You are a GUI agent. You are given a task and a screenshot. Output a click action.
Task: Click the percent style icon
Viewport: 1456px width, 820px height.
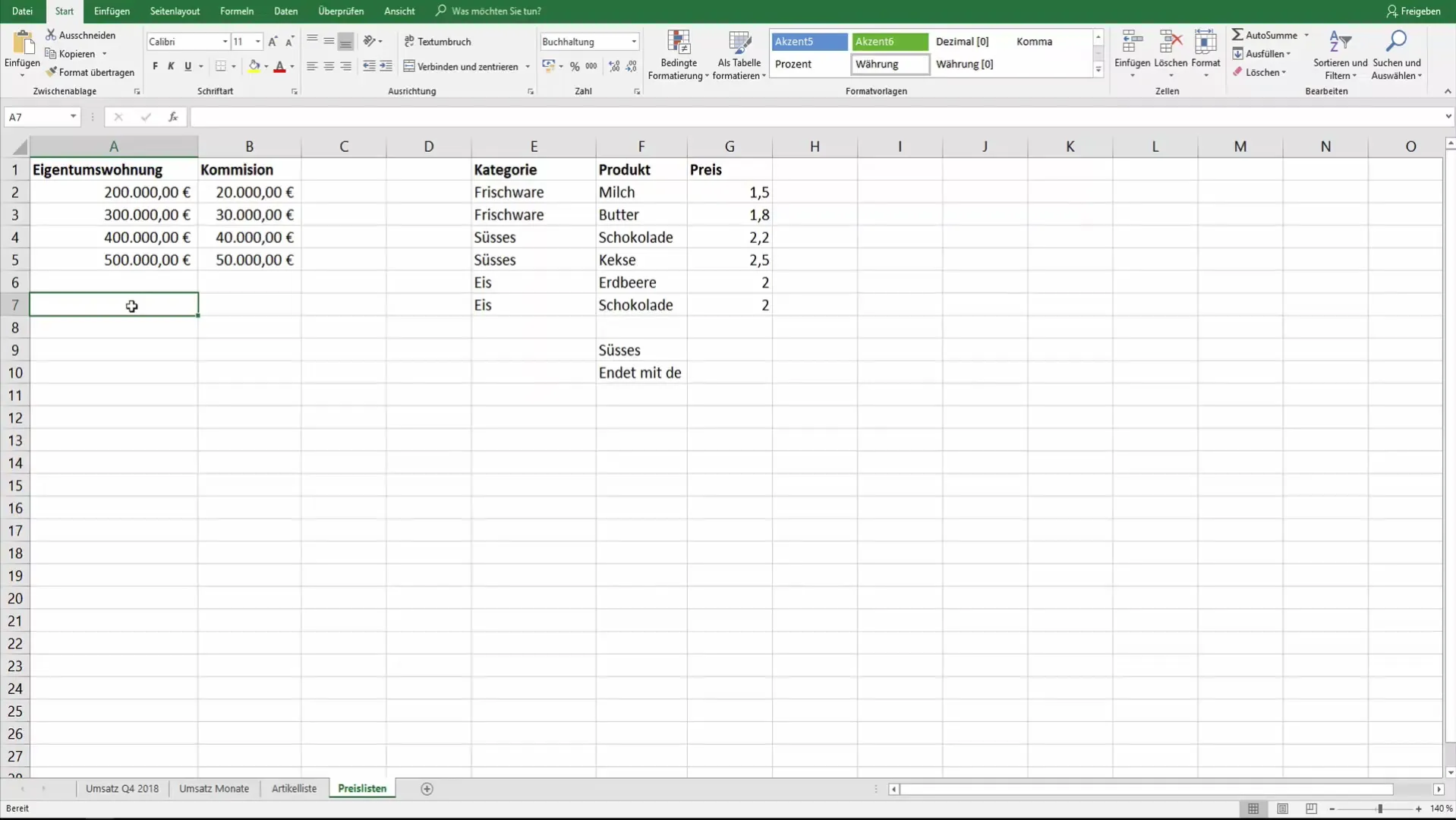pyautogui.click(x=575, y=67)
